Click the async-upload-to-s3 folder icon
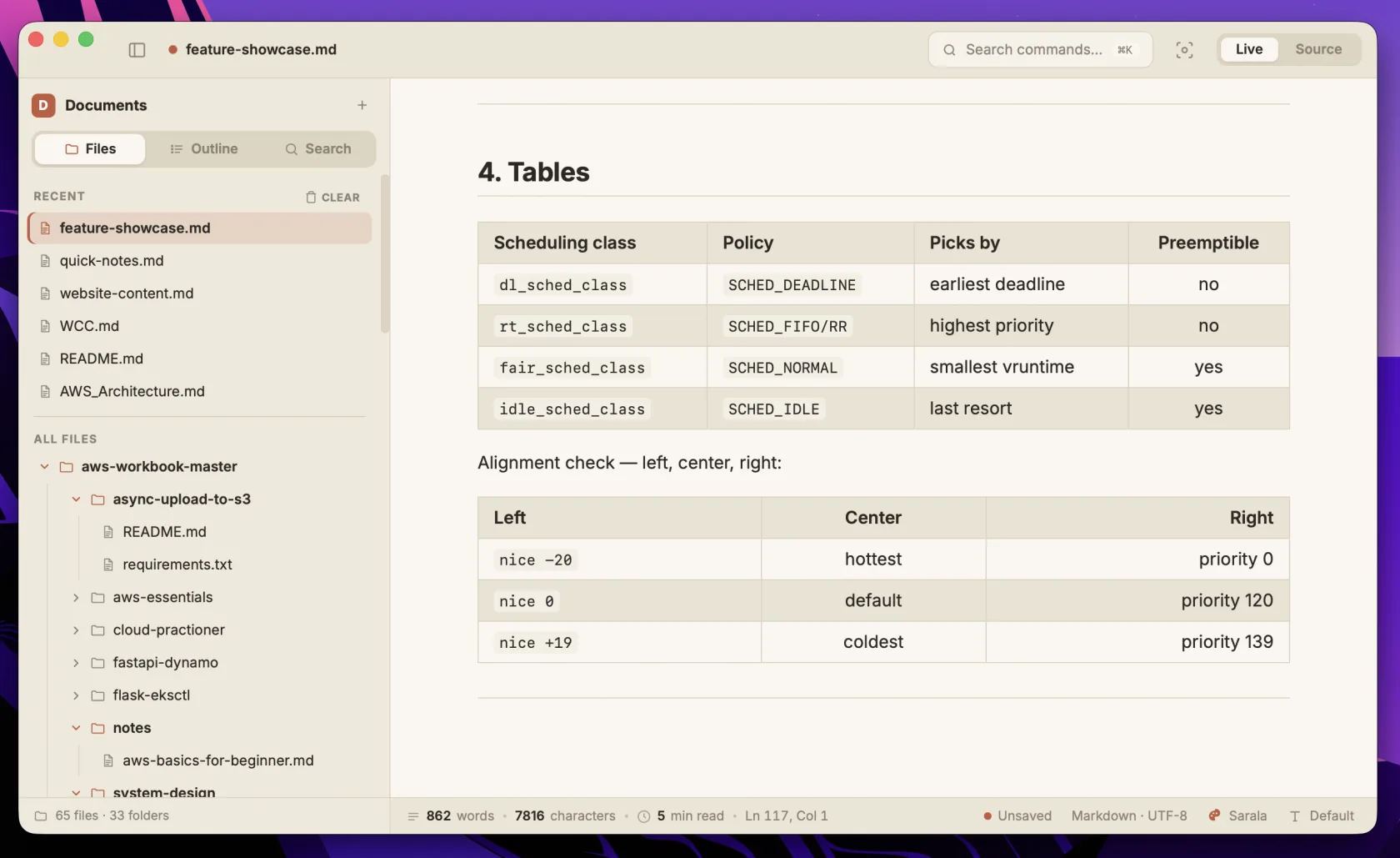Image resolution: width=1400 pixels, height=858 pixels. pyautogui.click(x=98, y=499)
